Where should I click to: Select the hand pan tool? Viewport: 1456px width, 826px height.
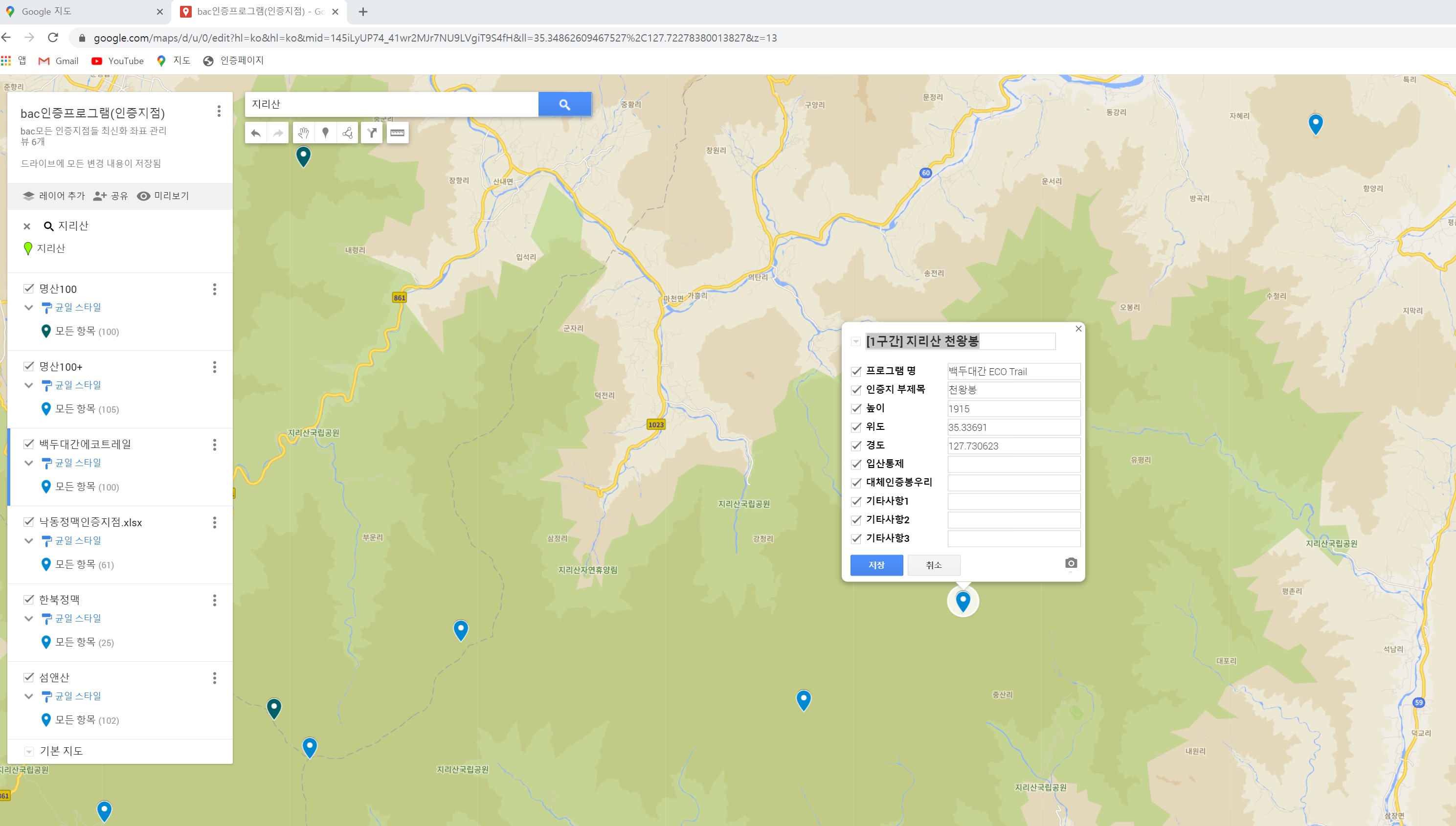(x=303, y=133)
